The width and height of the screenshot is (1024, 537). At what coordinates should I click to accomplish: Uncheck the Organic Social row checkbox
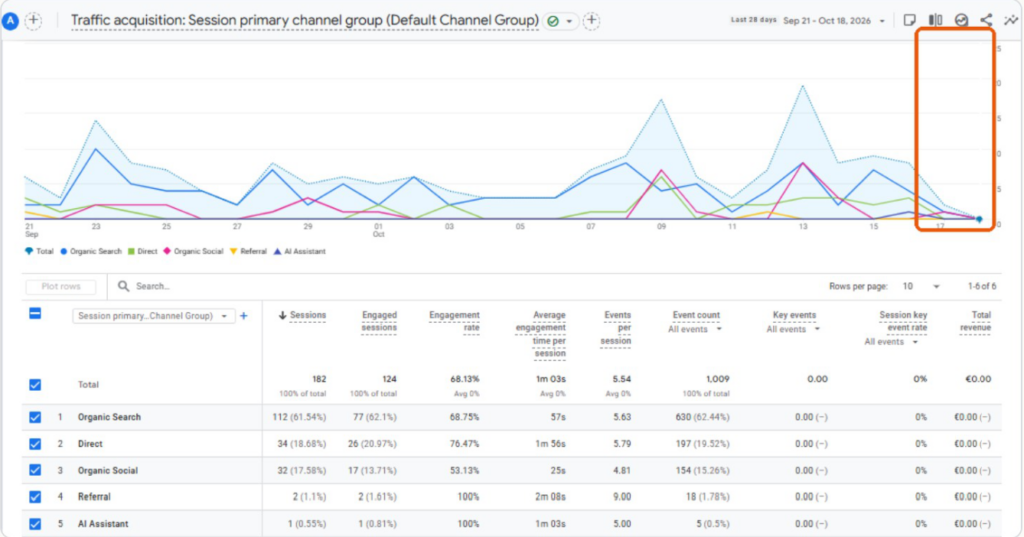[x=35, y=470]
